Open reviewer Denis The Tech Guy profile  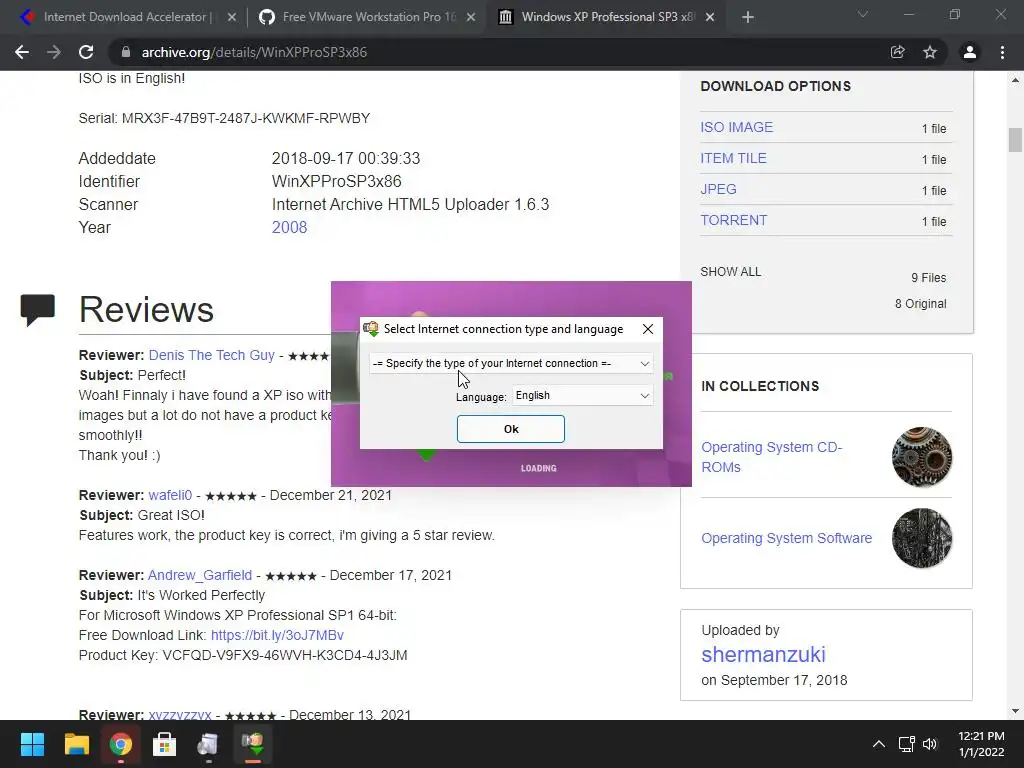(x=212, y=355)
